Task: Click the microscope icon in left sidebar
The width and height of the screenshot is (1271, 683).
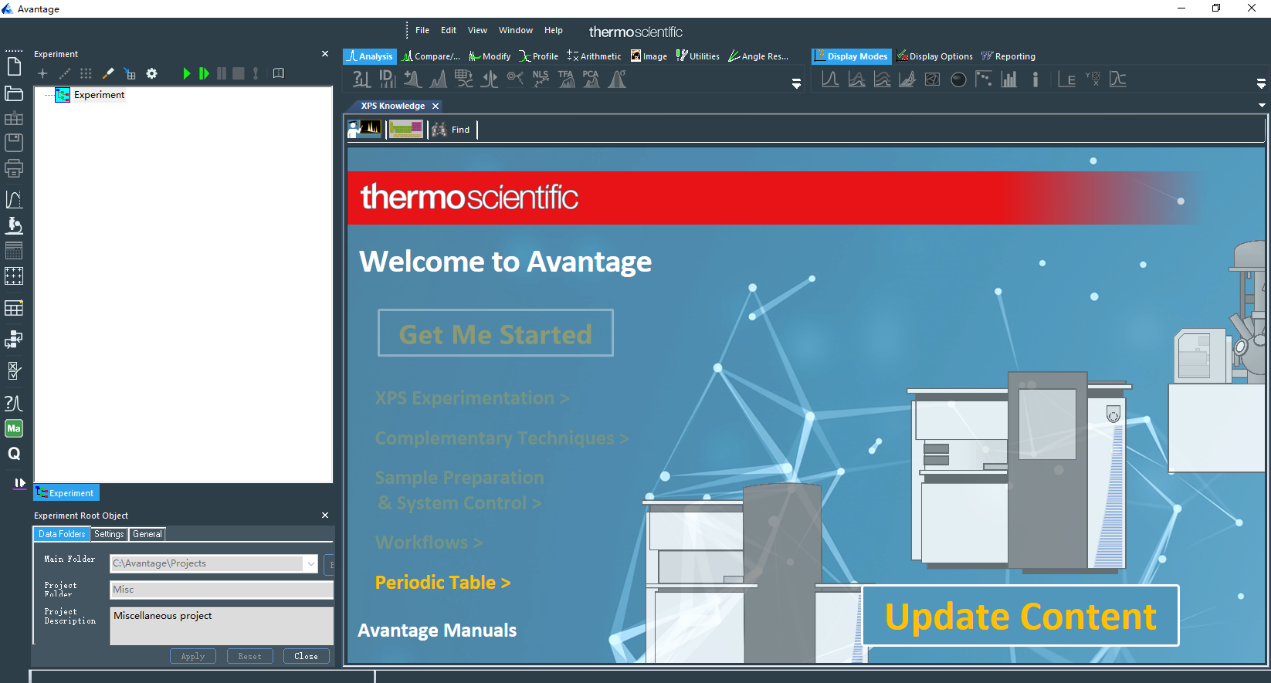Action: tap(14, 225)
